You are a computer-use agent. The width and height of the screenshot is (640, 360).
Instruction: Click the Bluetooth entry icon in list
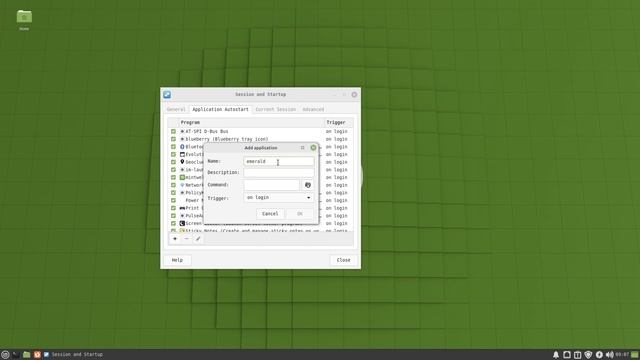[182, 147]
